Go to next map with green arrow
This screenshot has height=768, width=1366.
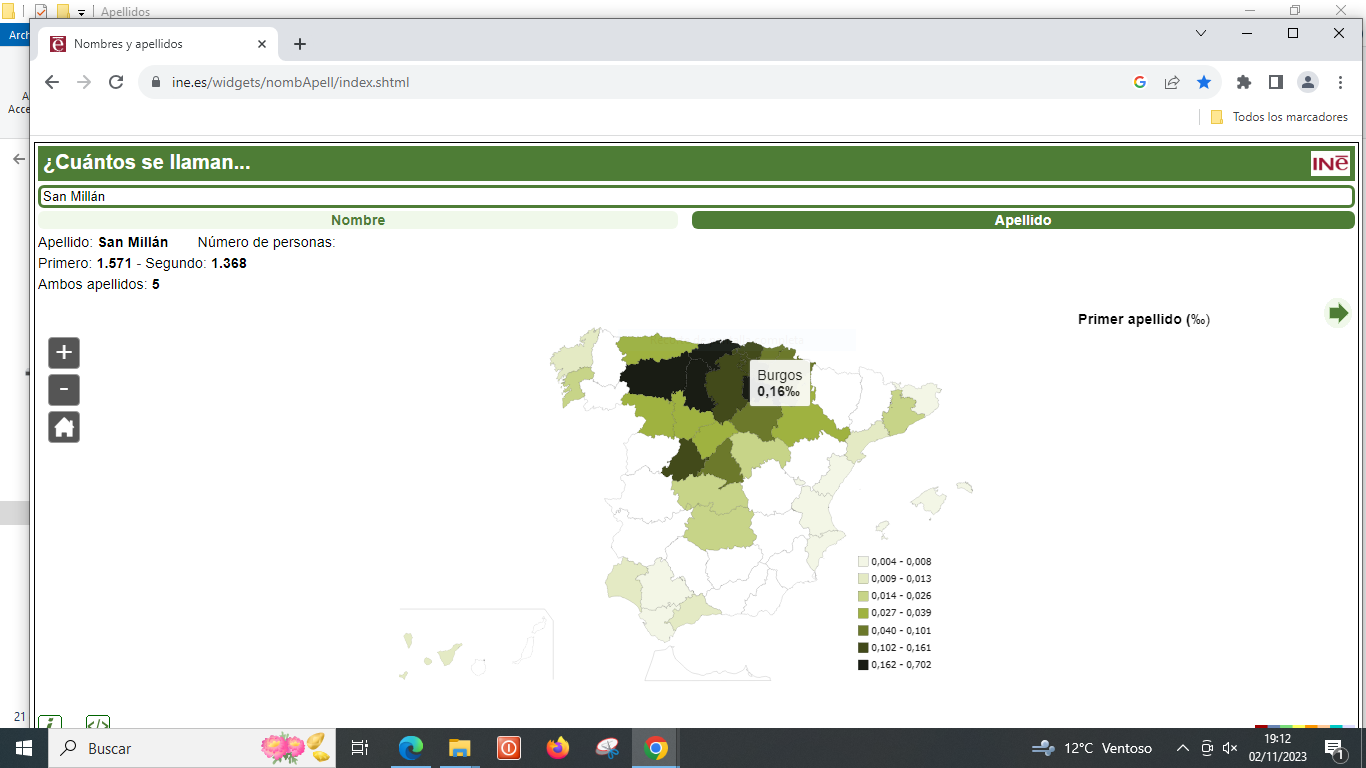coord(1338,313)
